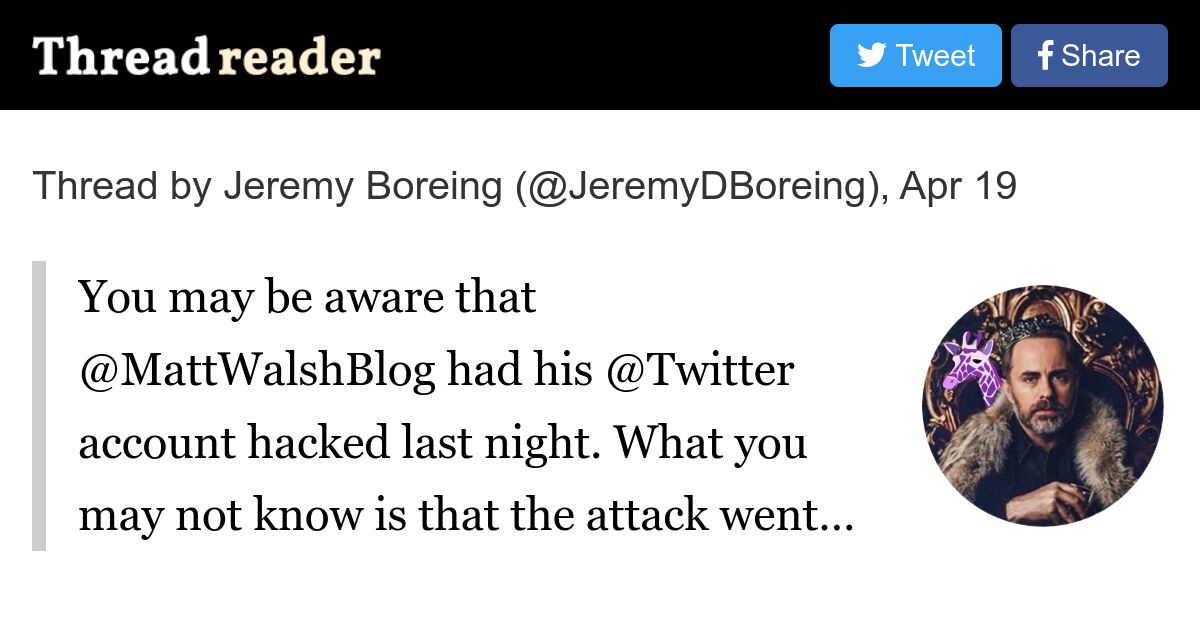Open the Thread reader logo
The width and height of the screenshot is (1200, 628).
coord(206,56)
